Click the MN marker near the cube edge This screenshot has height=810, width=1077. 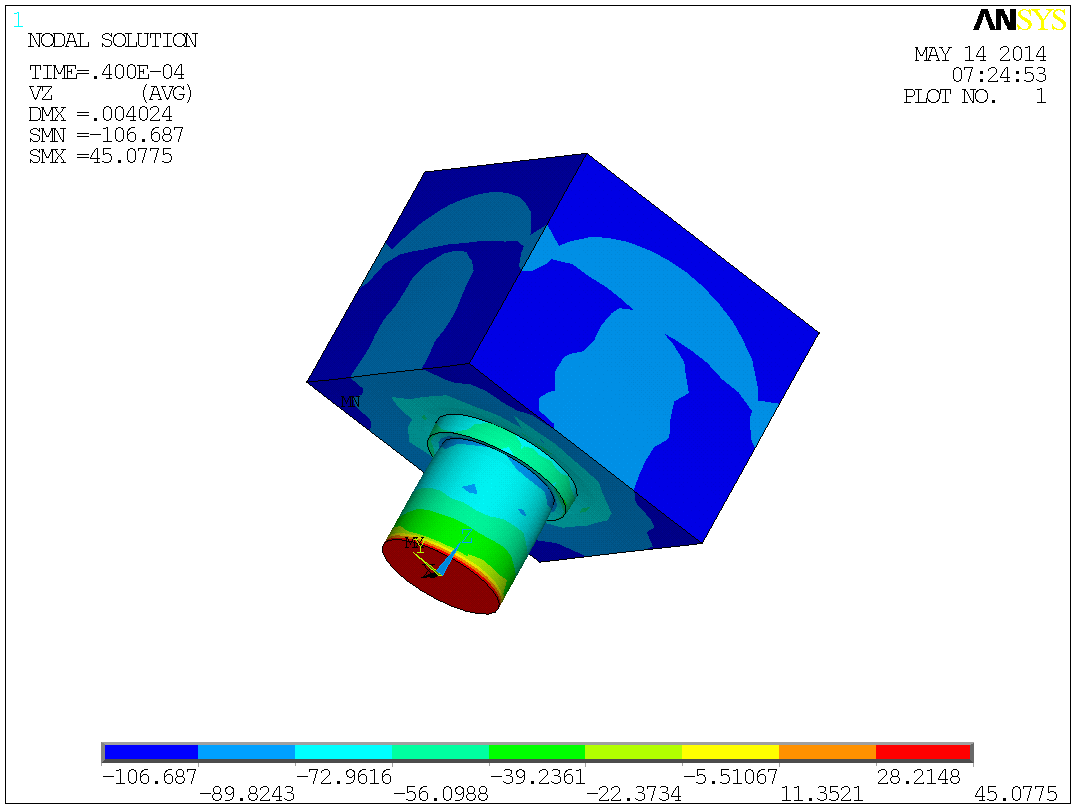348,399
